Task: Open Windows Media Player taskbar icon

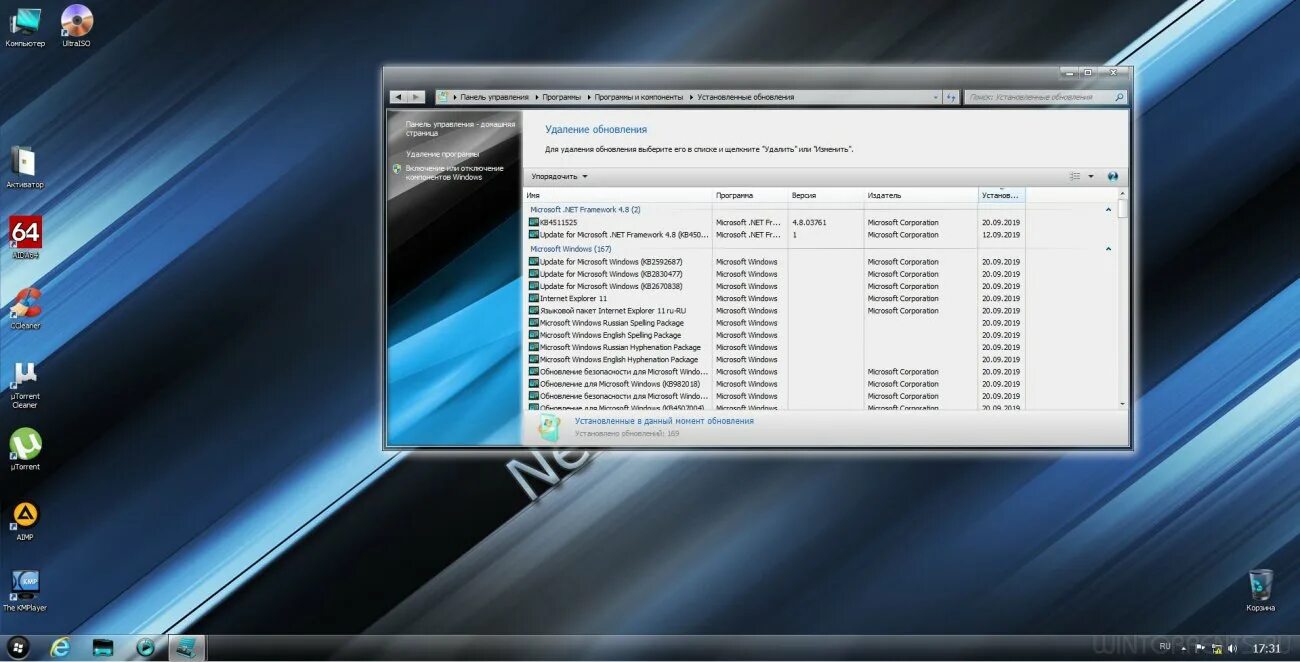Action: (x=145, y=648)
